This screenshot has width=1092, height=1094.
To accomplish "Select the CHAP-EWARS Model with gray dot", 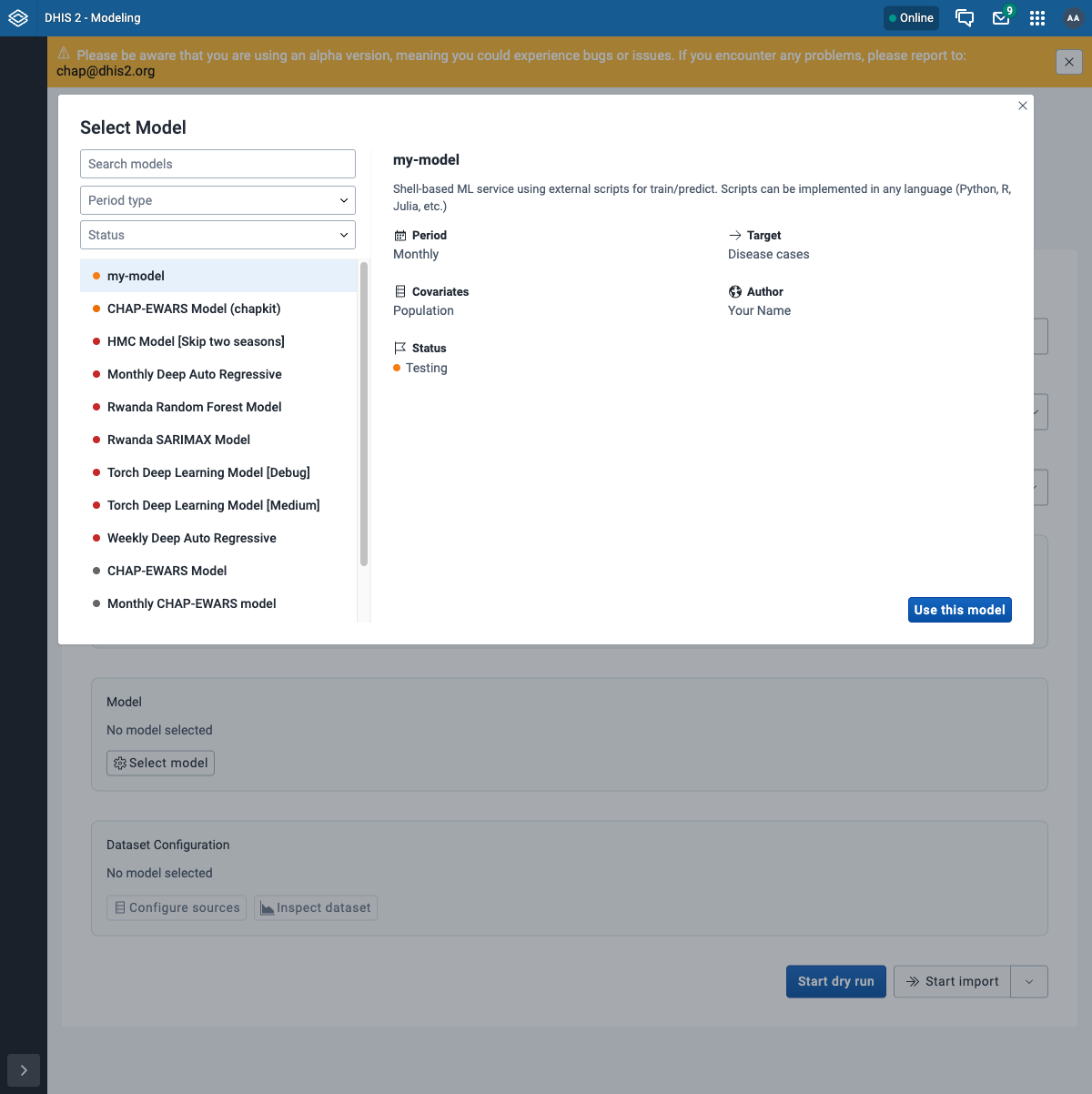I will [x=218, y=571].
